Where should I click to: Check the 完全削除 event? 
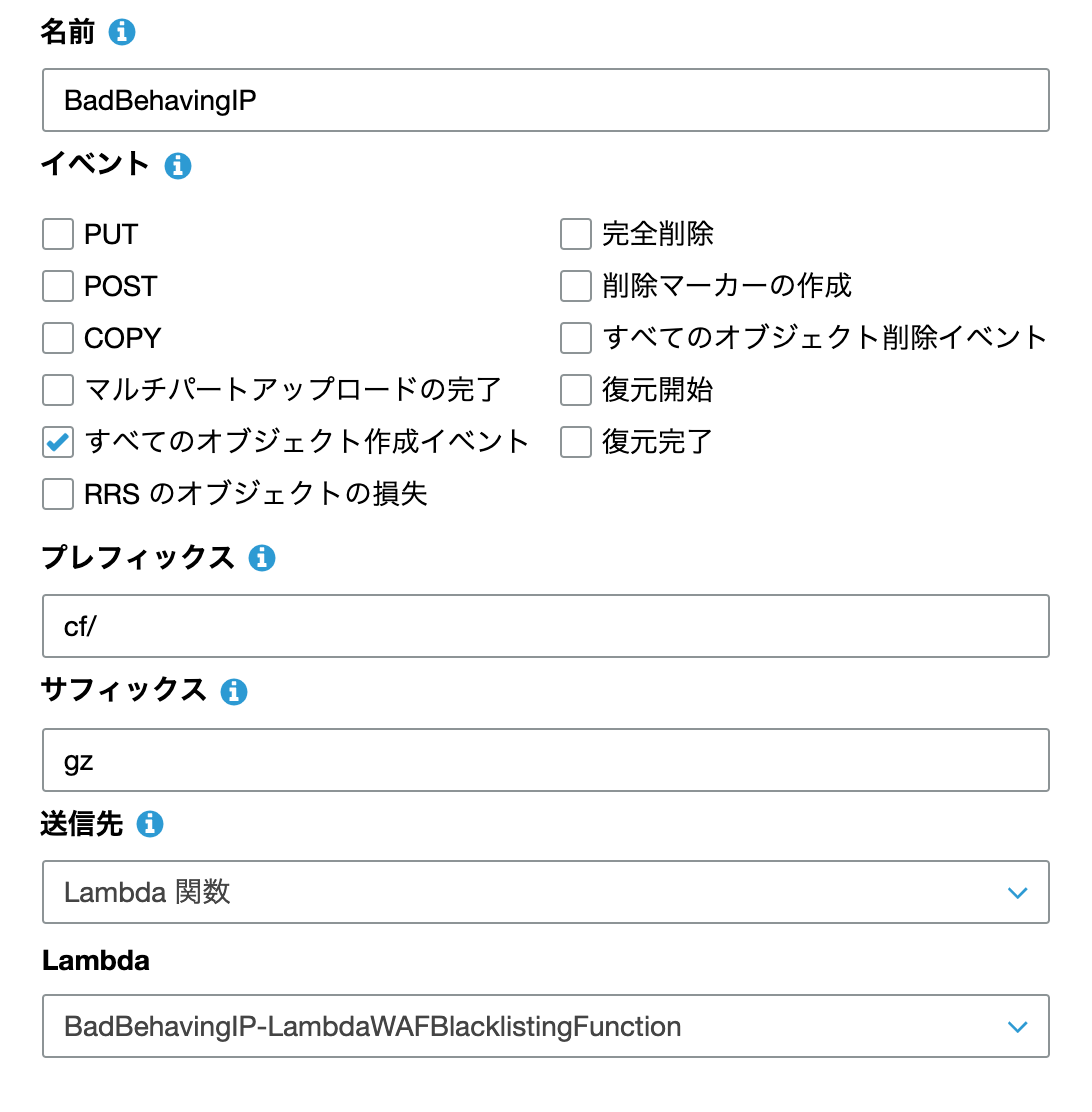point(575,233)
